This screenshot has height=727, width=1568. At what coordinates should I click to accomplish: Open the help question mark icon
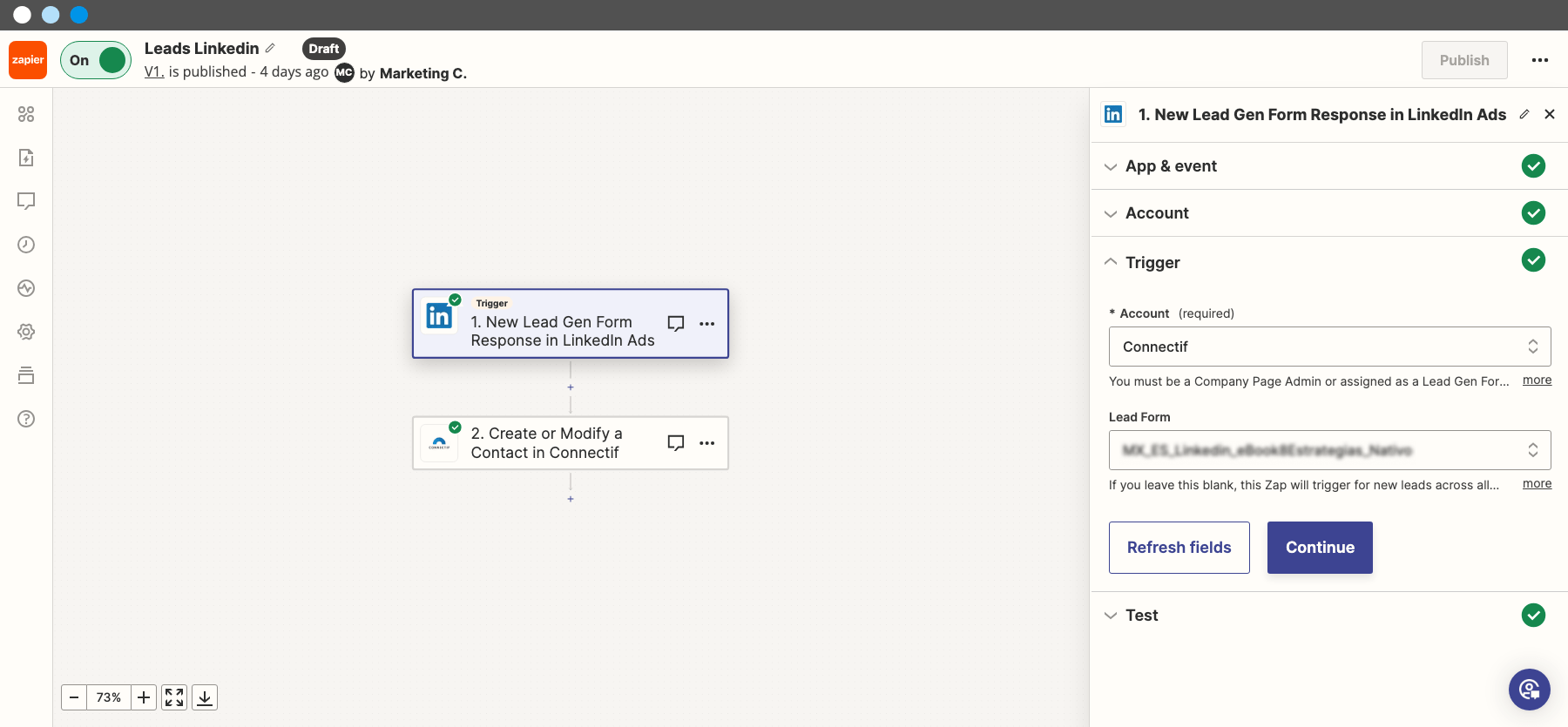click(x=26, y=419)
